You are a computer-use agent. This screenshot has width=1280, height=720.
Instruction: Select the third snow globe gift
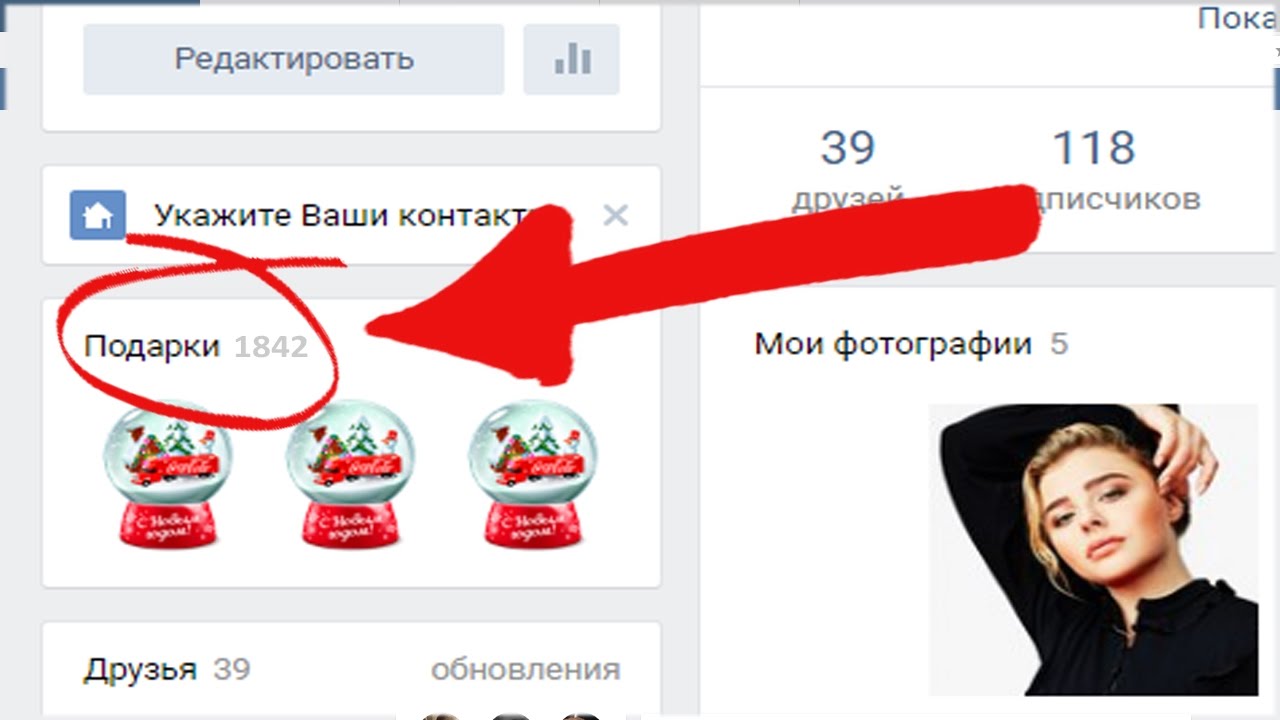[x=533, y=475]
